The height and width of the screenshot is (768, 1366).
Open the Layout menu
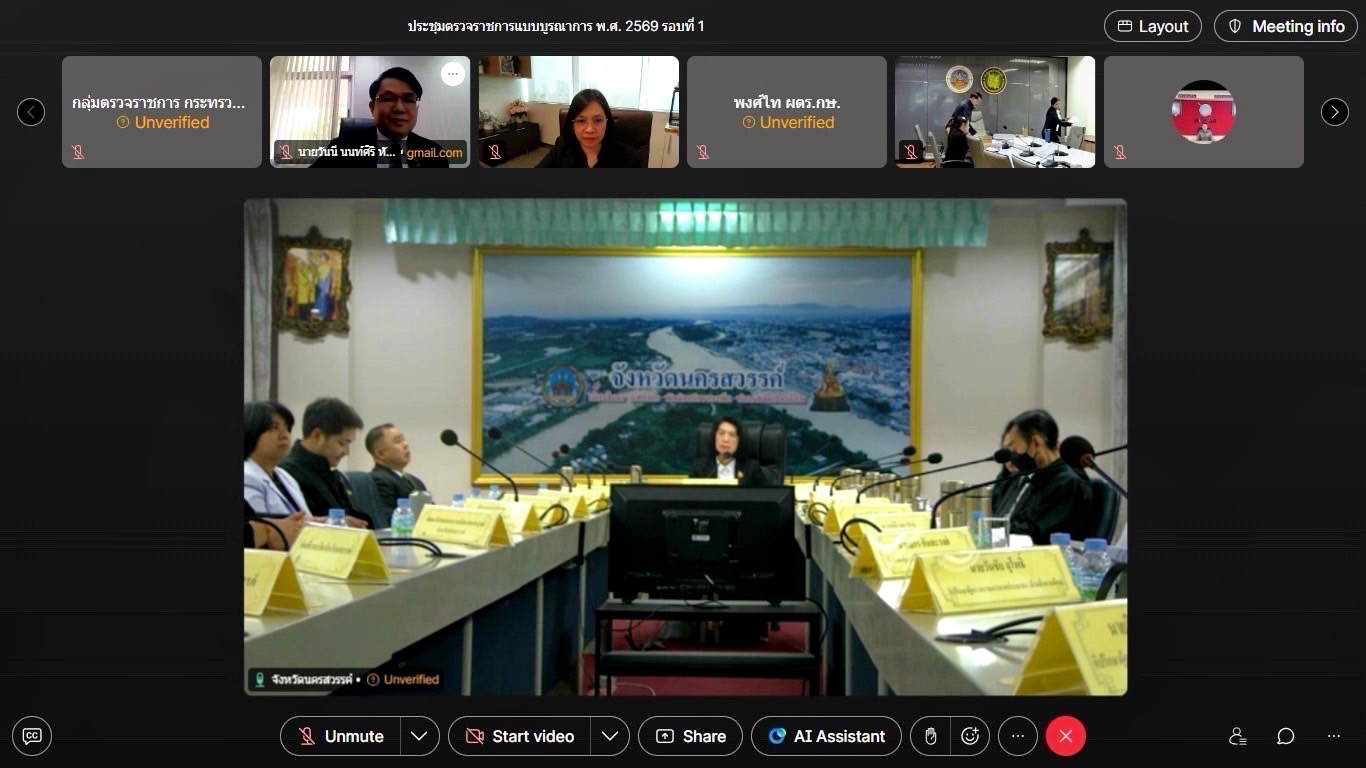[x=1152, y=26]
